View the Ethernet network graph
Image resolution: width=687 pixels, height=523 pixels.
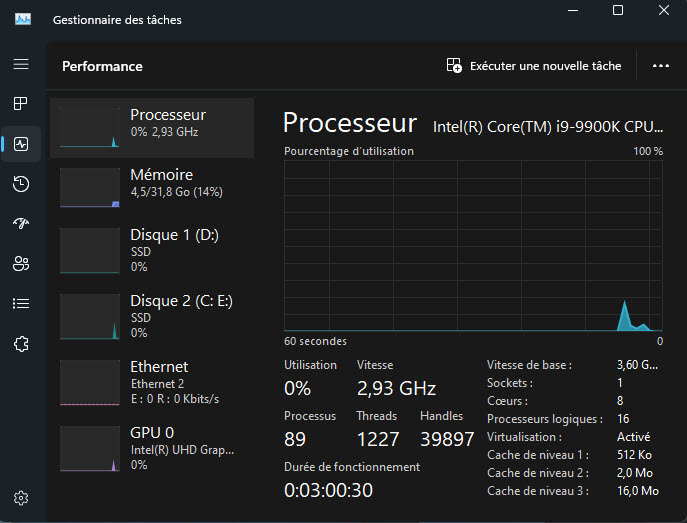pyautogui.click(x=151, y=382)
